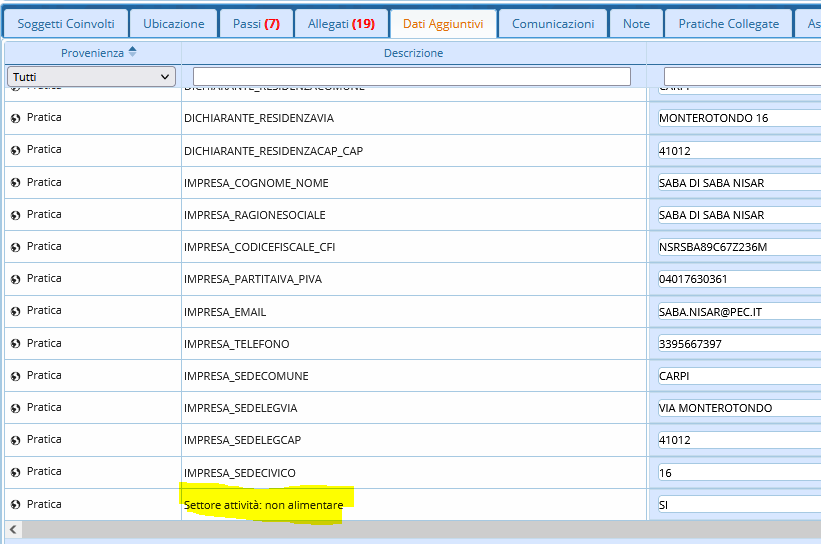Click the IMPRESA_PARTITAIVA_PIVA value field
Screen dimensions: 821x544
[x=738, y=279]
